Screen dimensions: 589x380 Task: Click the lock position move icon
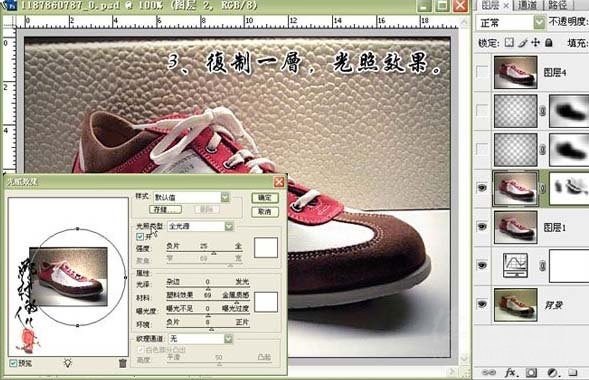[535, 43]
